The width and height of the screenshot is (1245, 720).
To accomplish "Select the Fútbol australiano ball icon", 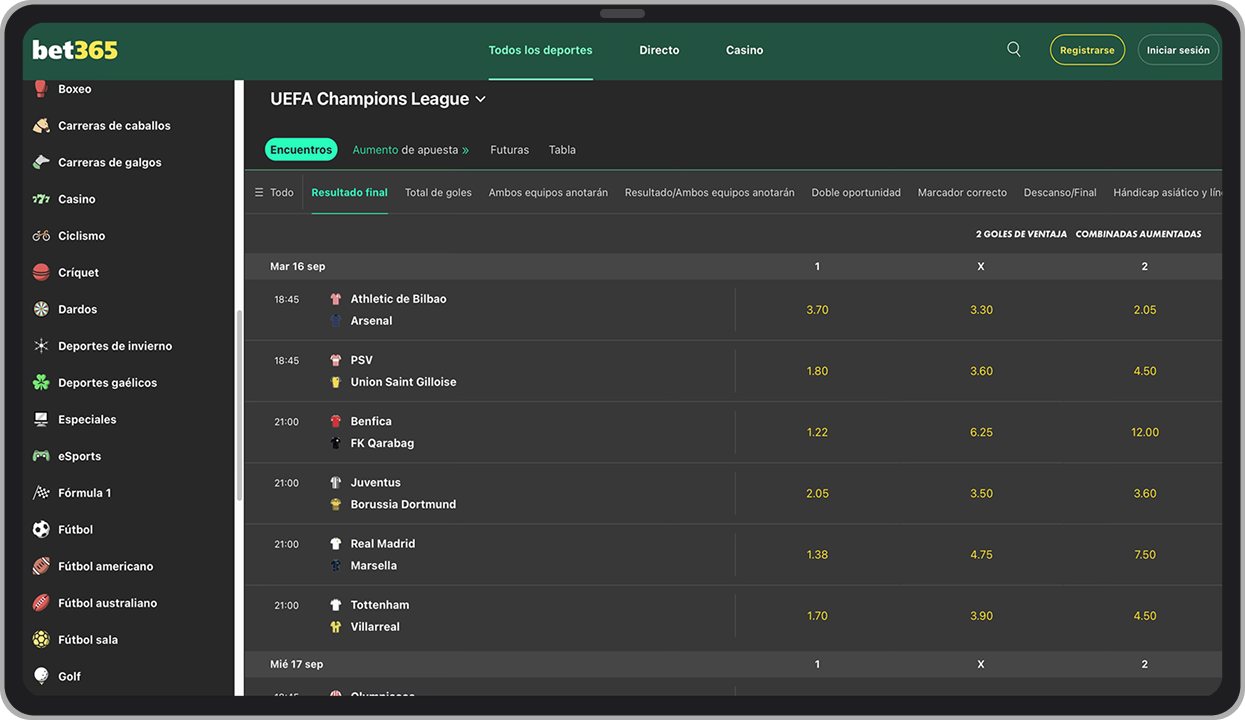I will [x=41, y=603].
